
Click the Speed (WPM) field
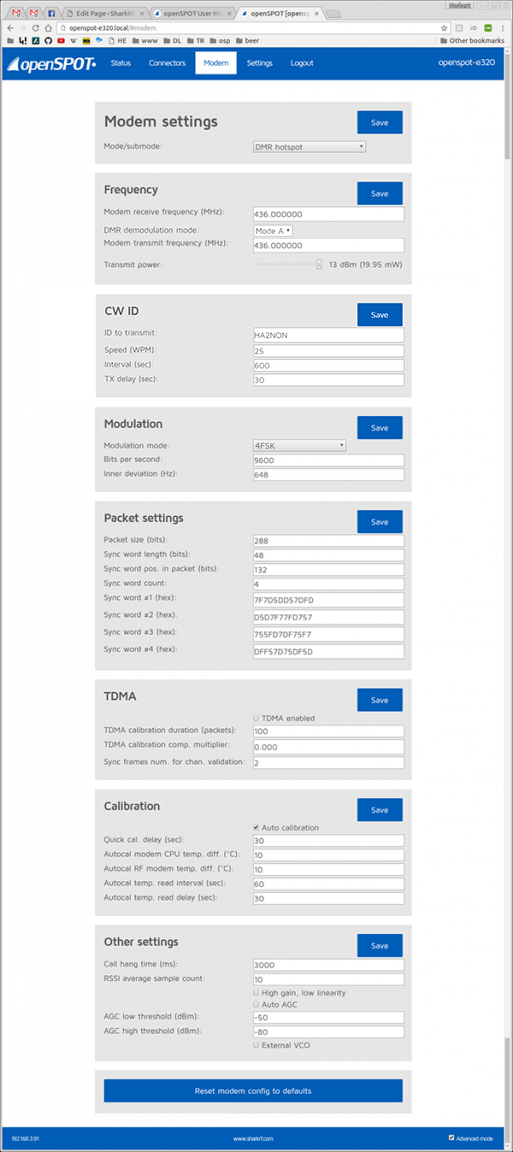click(329, 350)
